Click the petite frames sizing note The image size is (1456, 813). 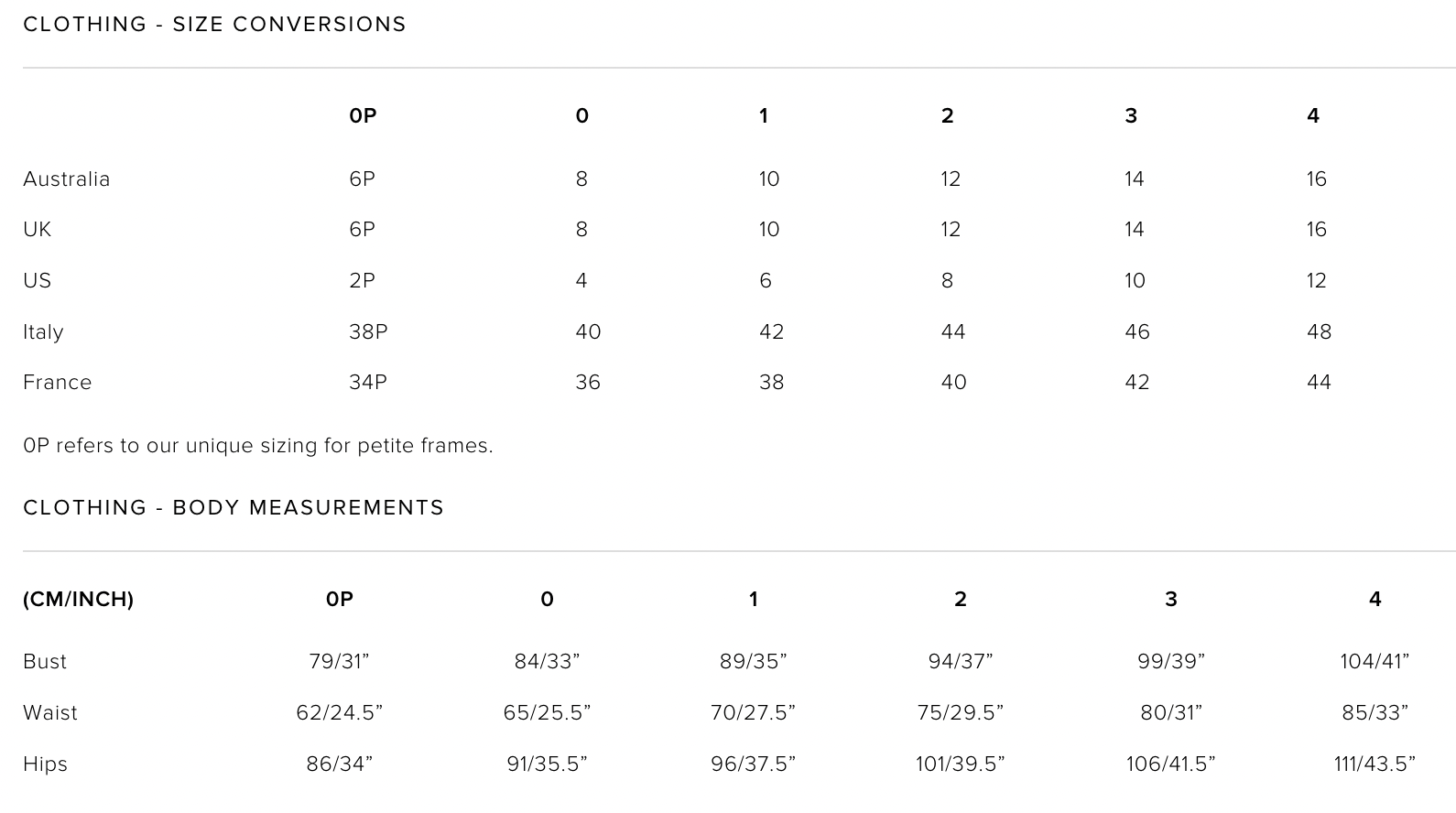coord(258,446)
